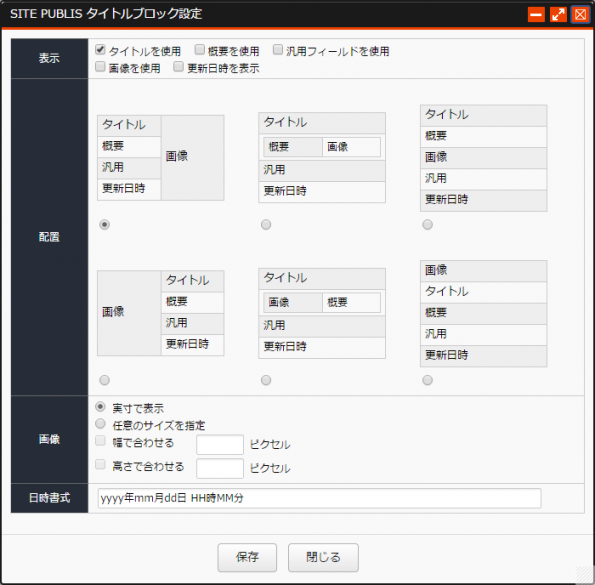This screenshot has height=585, width=595.
Task: Check 更新日時を表示 option
Action: [x=178, y=67]
